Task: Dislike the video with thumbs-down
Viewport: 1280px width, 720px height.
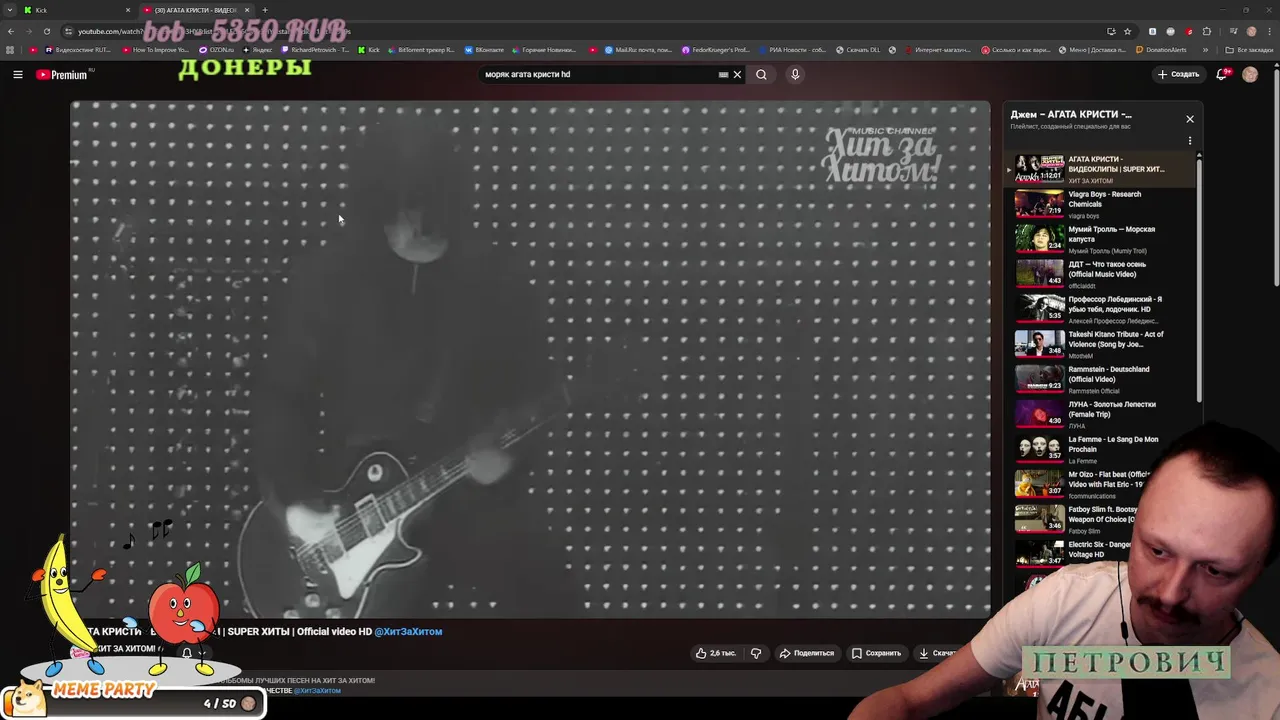Action: [756, 653]
